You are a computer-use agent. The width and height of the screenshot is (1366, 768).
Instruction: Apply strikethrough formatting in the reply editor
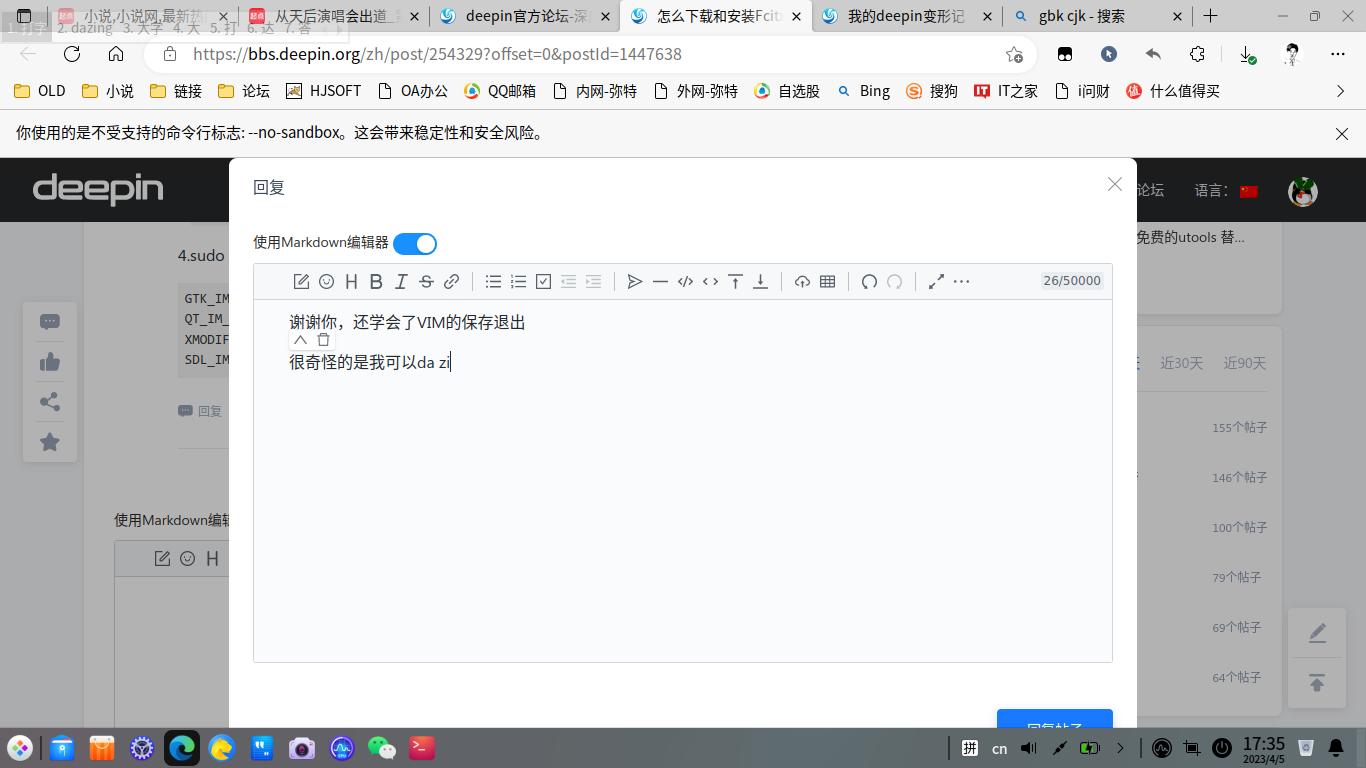(426, 282)
